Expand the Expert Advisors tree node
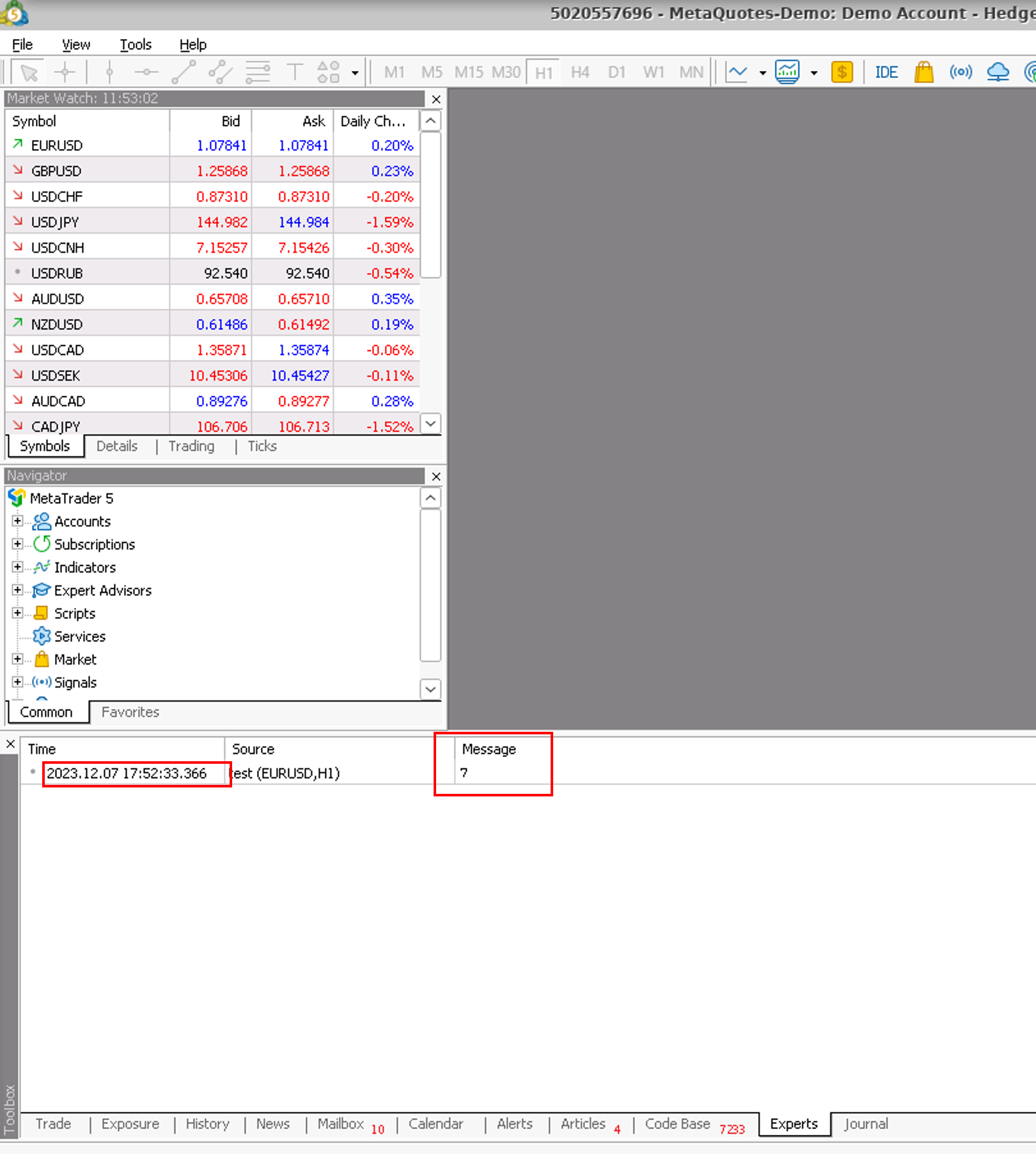The width and height of the screenshot is (1036, 1154). coord(17,590)
